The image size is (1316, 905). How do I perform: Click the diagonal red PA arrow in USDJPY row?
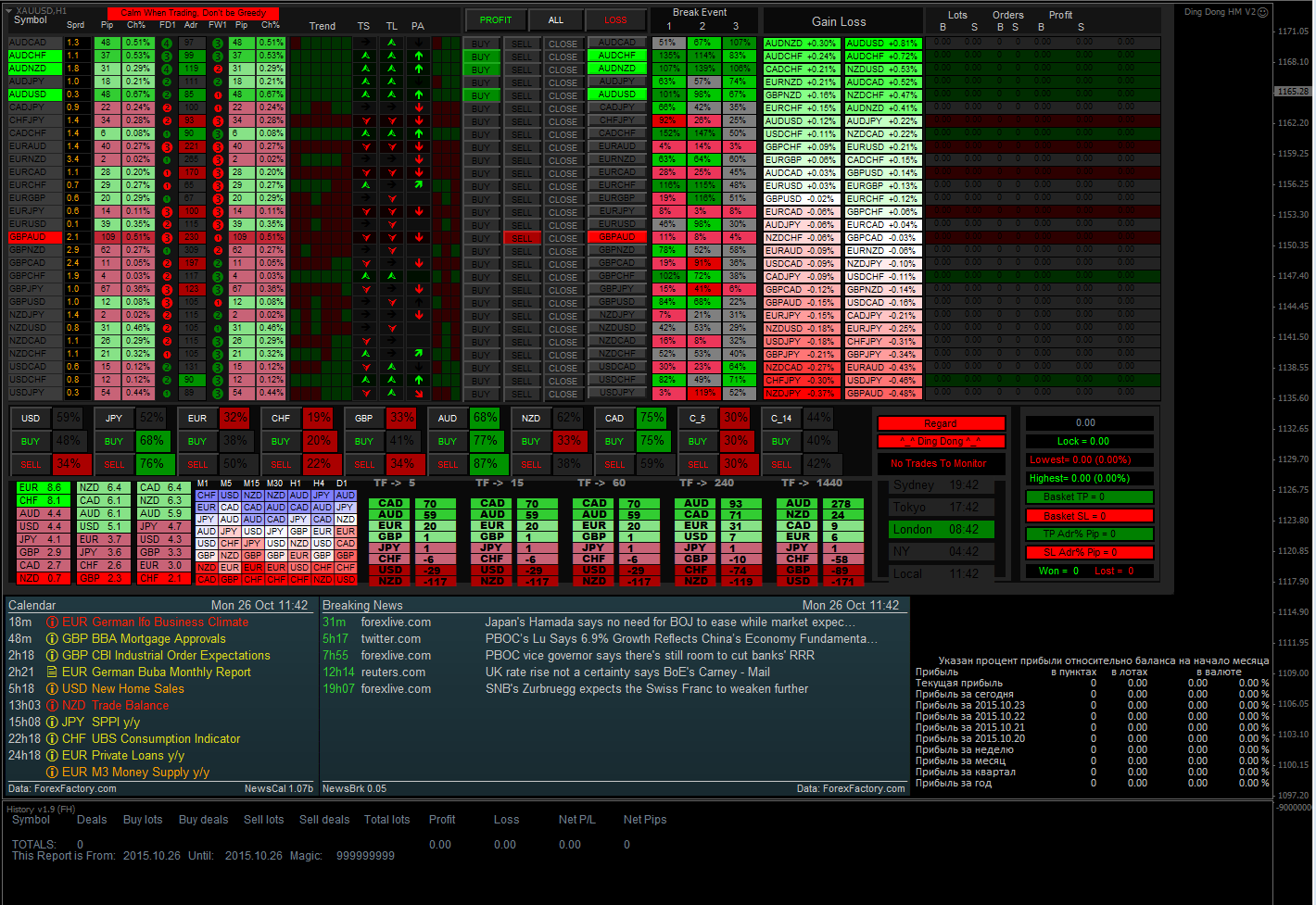[x=419, y=393]
